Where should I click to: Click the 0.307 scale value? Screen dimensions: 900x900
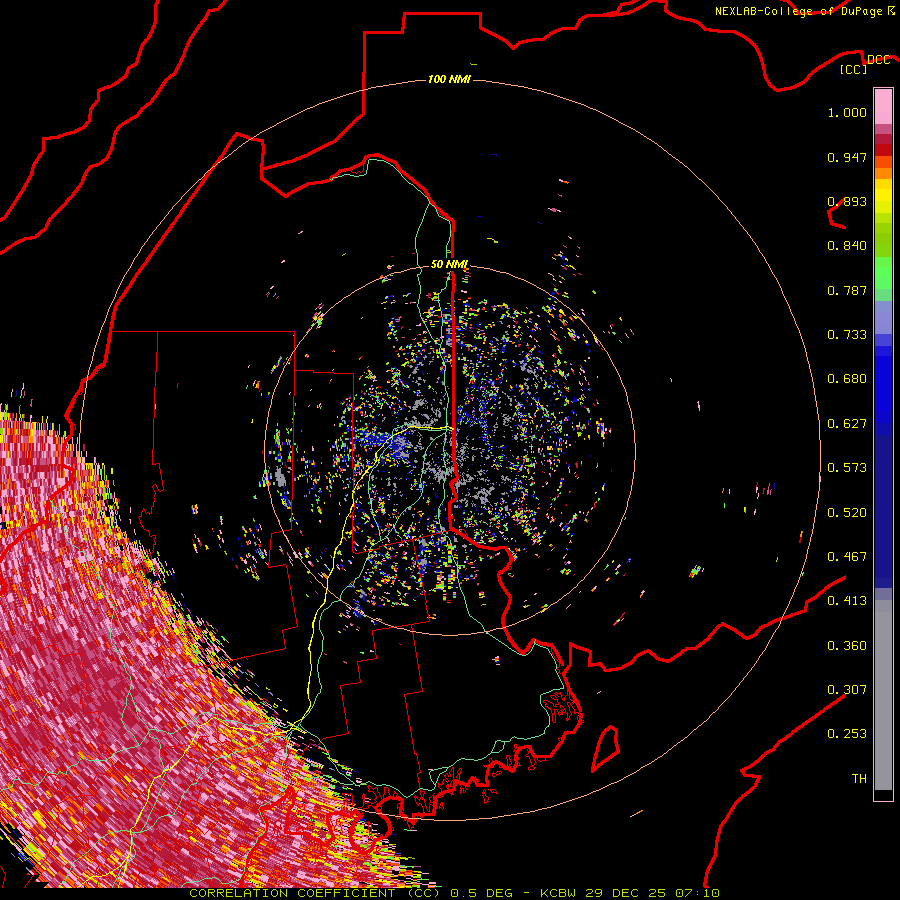click(847, 690)
